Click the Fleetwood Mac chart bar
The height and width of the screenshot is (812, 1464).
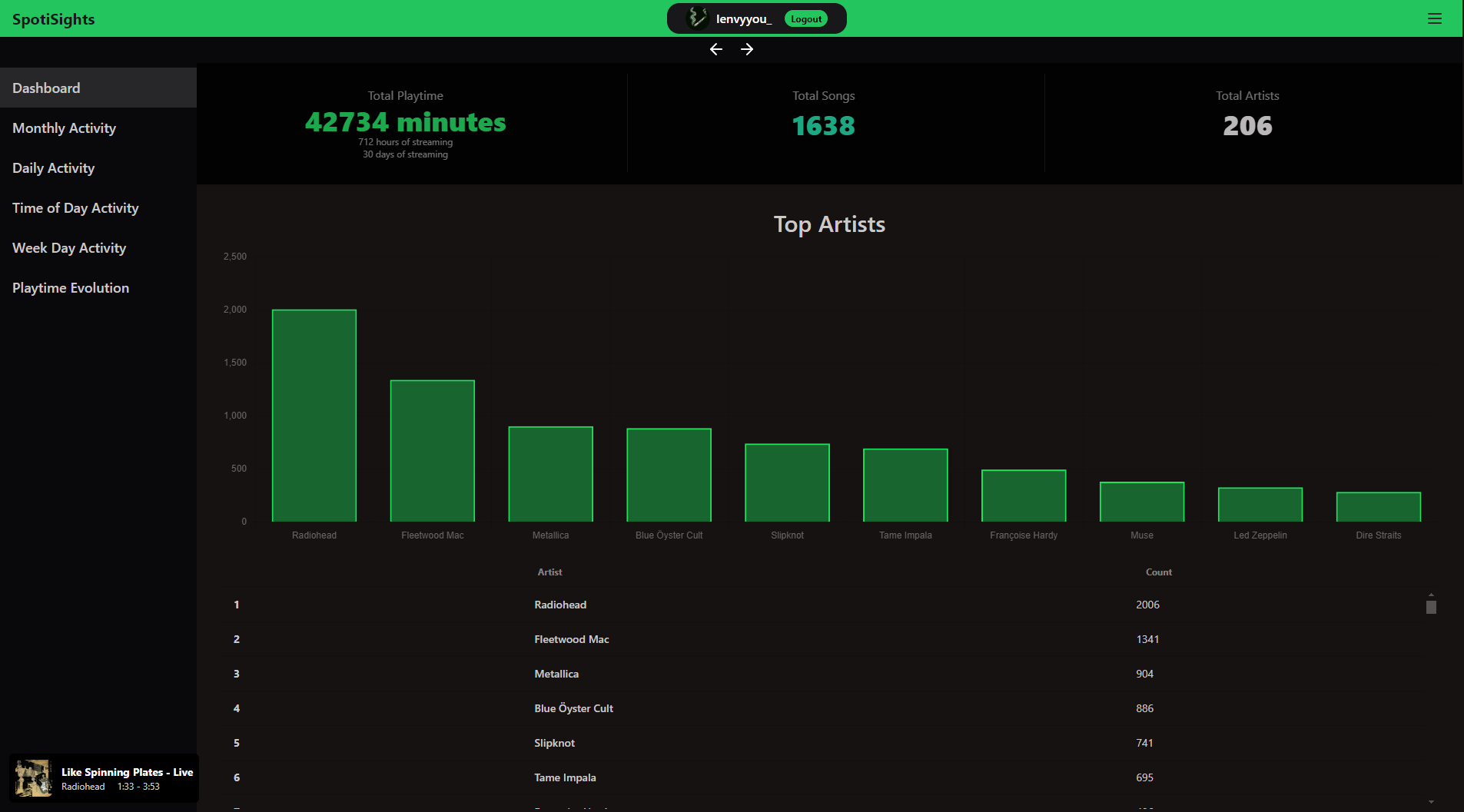coord(433,451)
